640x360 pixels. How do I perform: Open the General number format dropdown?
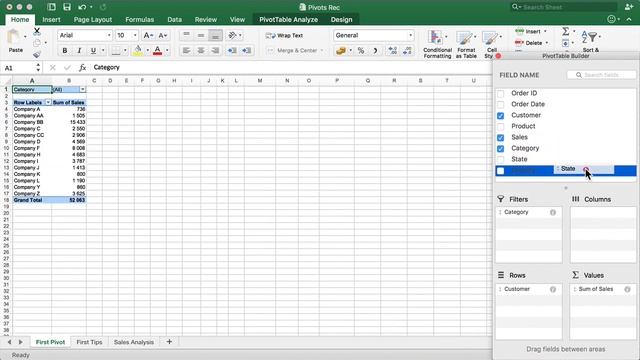(410, 36)
